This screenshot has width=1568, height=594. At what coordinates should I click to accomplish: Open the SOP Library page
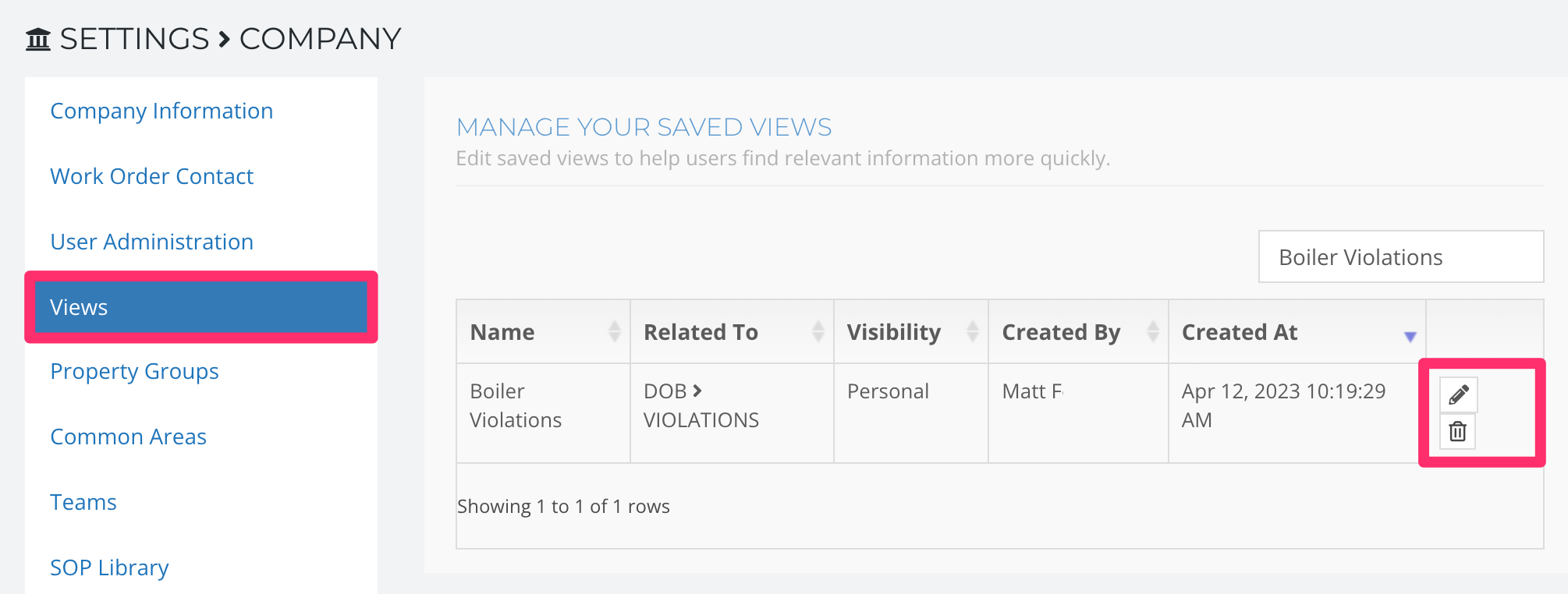pyautogui.click(x=109, y=567)
